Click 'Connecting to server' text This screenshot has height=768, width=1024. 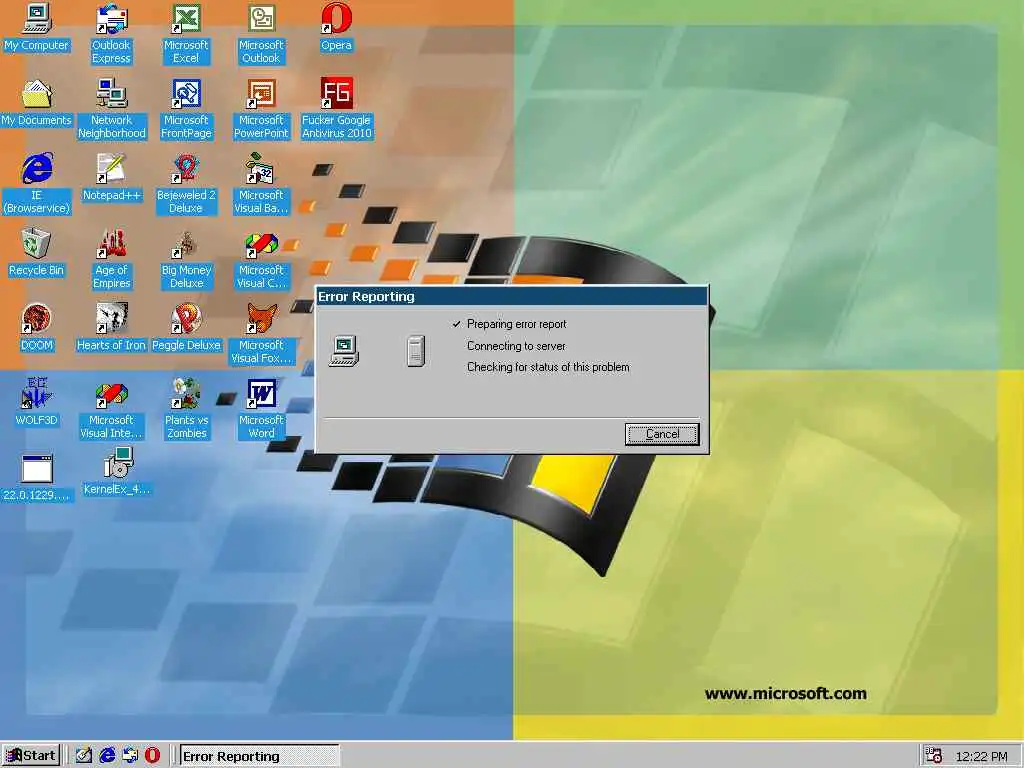click(516, 346)
